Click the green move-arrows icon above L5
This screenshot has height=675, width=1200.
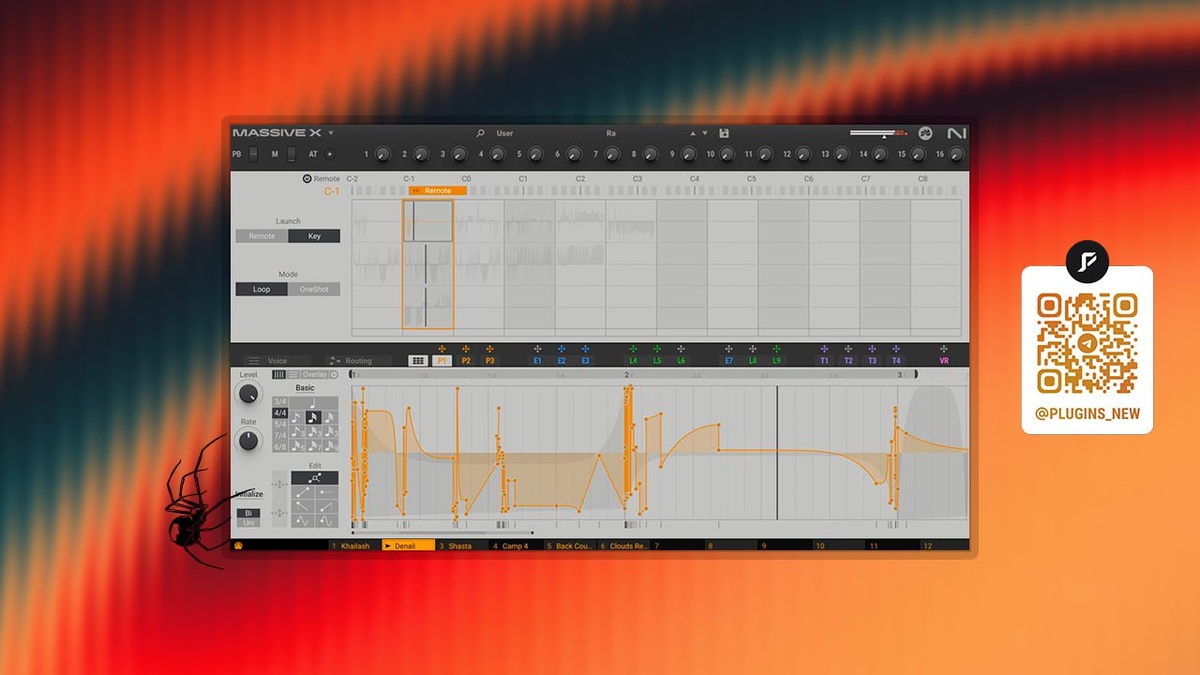click(x=657, y=349)
